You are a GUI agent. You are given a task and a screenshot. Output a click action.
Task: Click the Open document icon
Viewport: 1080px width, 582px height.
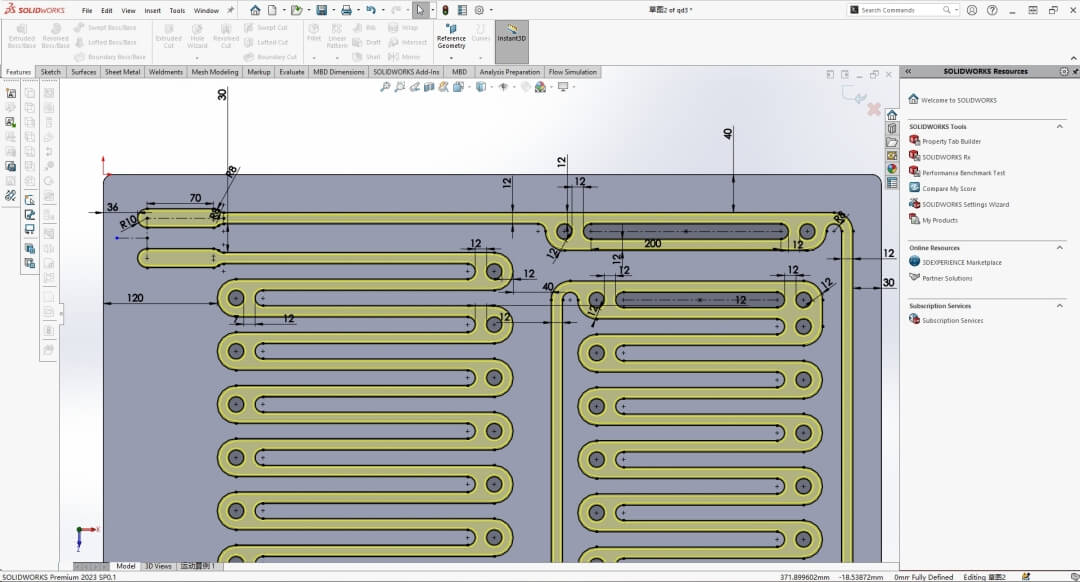[296, 10]
